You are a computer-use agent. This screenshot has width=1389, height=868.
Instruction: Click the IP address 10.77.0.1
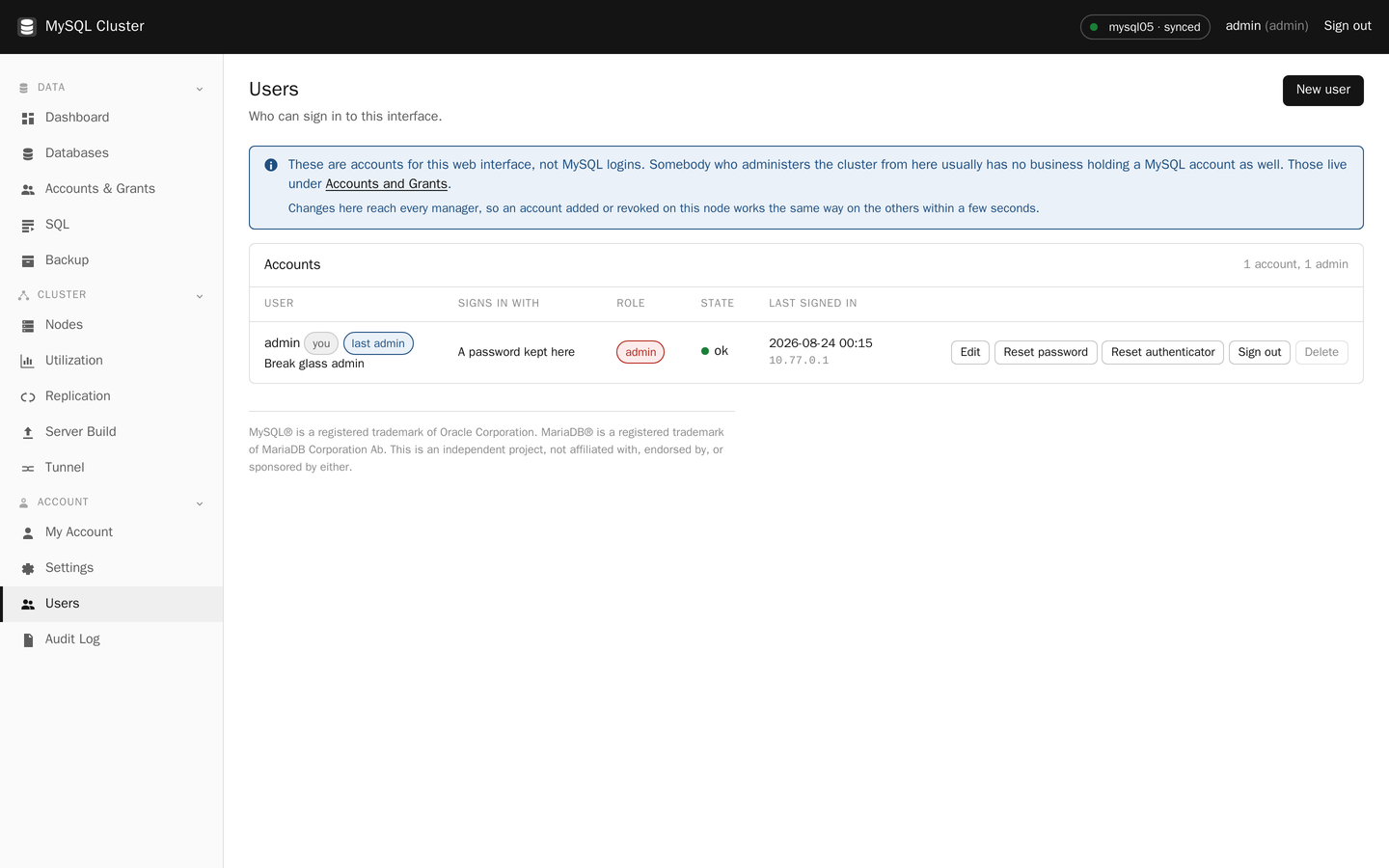click(799, 361)
